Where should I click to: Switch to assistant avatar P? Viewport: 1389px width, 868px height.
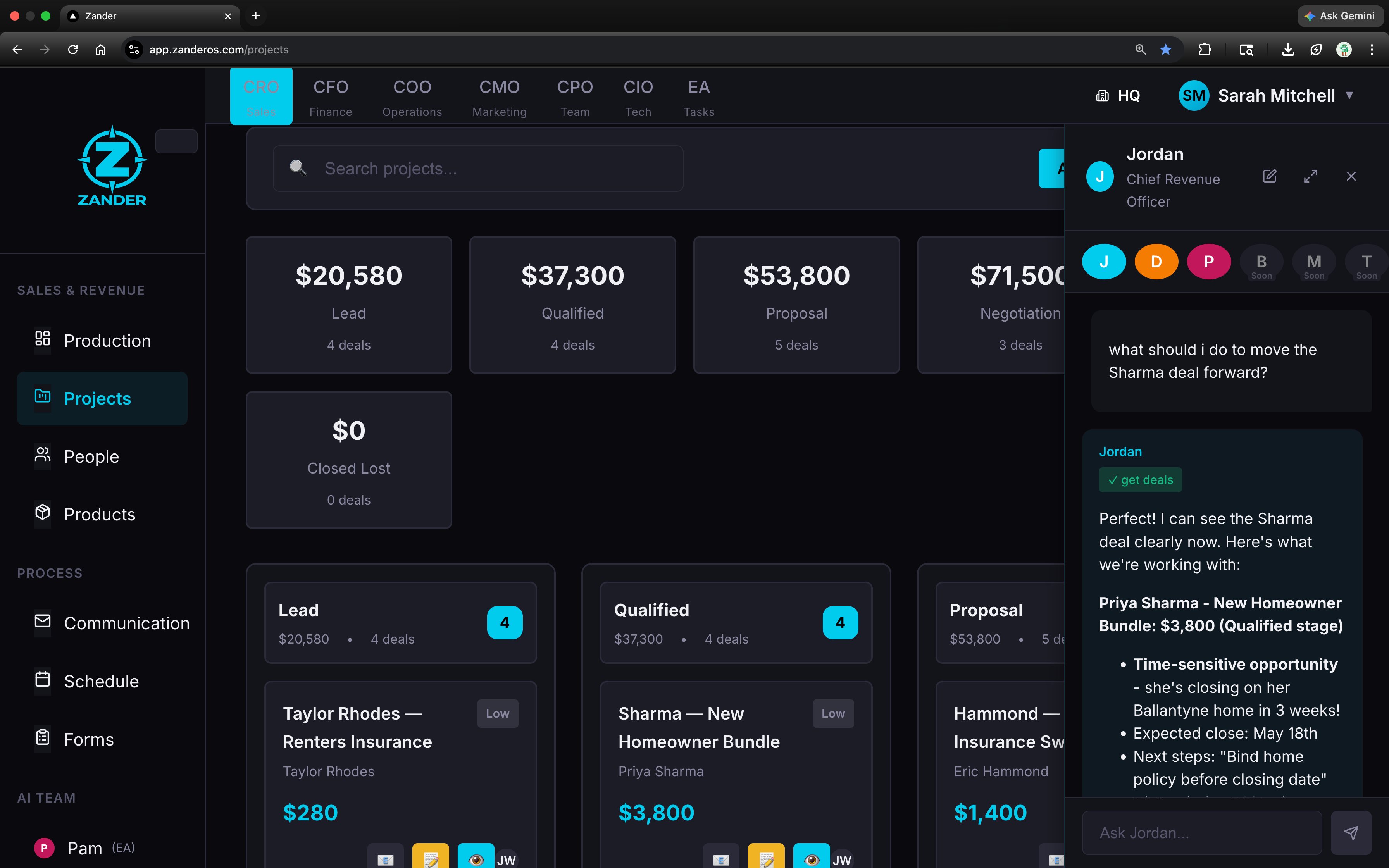pos(1209,262)
